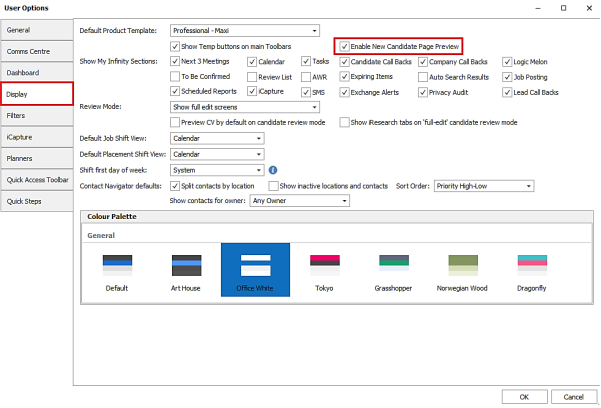Screen dimensions: 601x408
Task: Select the Default colour palette
Action: tap(117, 270)
